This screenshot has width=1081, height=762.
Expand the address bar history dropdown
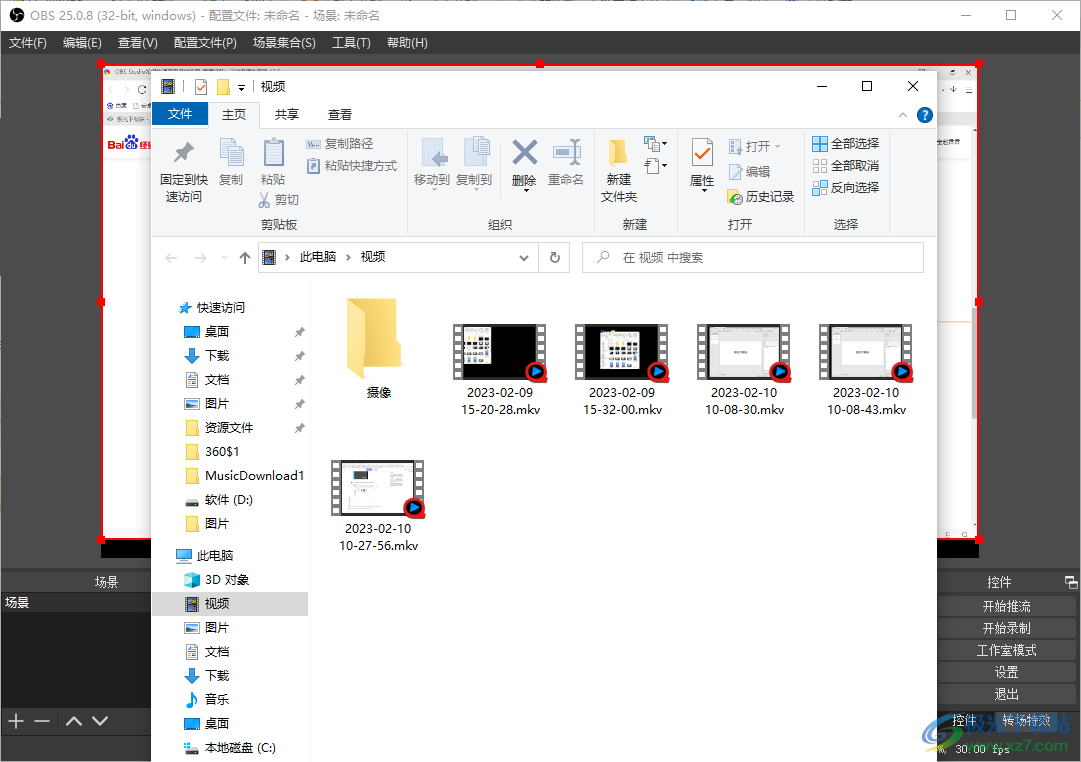524,258
